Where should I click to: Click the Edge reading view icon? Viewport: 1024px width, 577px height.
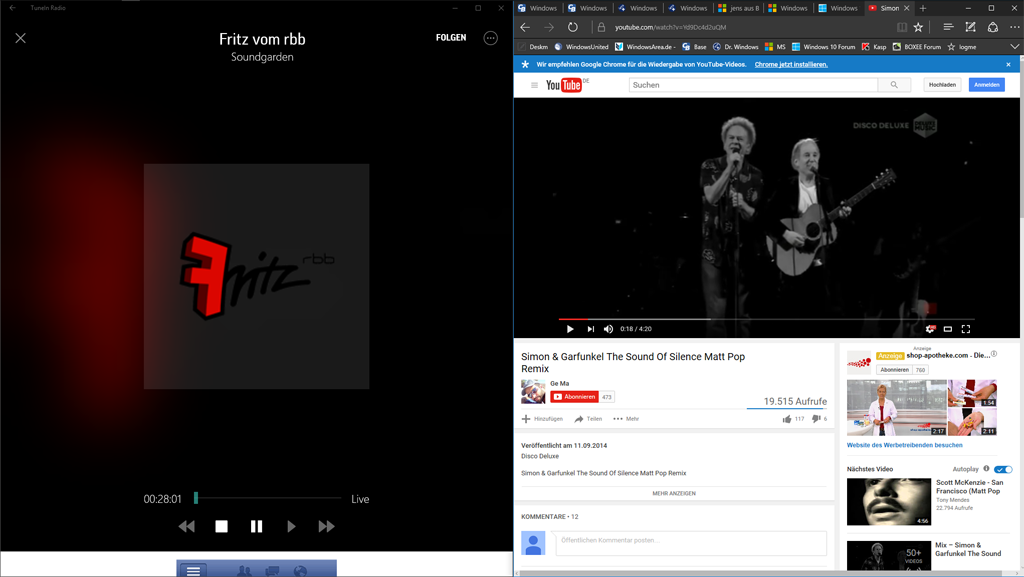(x=902, y=27)
